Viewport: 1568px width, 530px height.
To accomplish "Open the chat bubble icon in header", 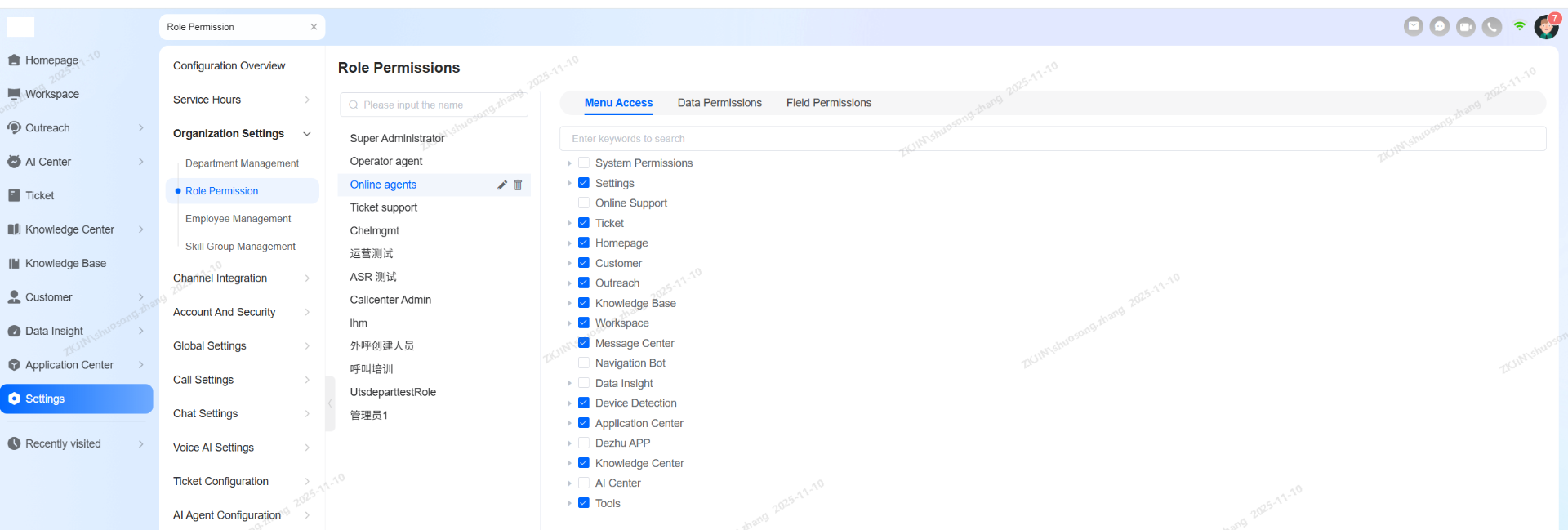I will [1439, 26].
